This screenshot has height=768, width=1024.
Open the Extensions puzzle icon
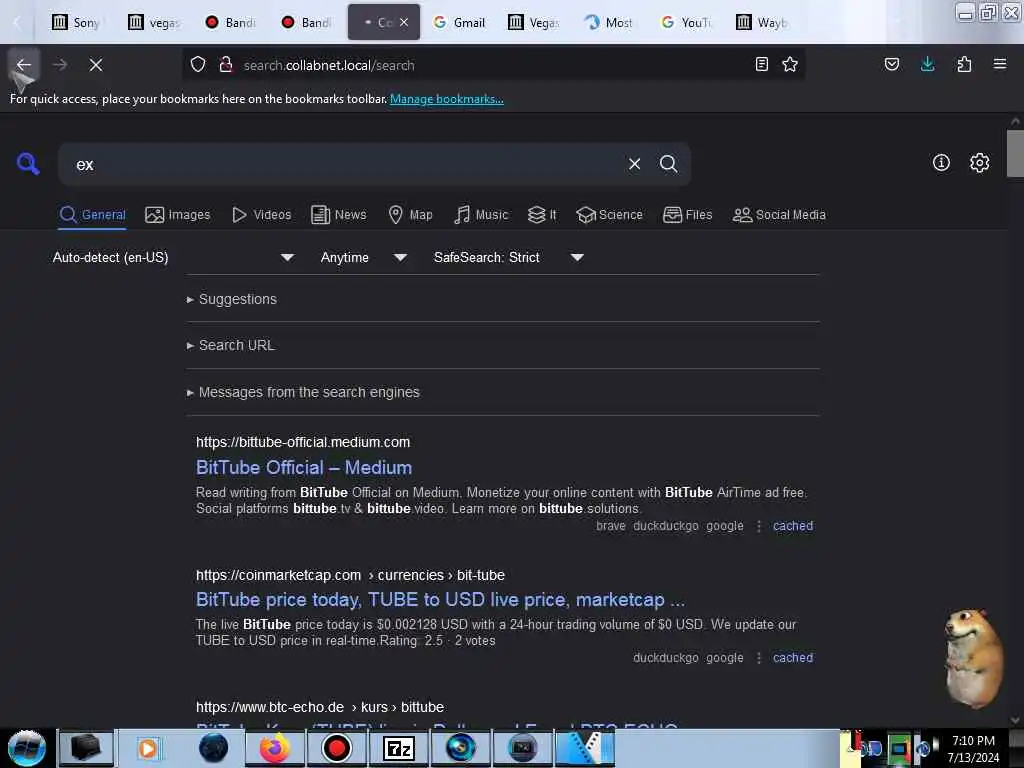[x=964, y=64]
